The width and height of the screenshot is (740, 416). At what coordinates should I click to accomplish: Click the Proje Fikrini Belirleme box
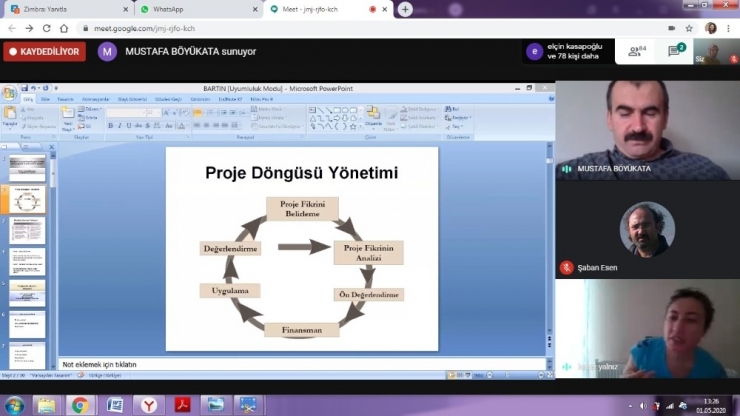tap(301, 208)
